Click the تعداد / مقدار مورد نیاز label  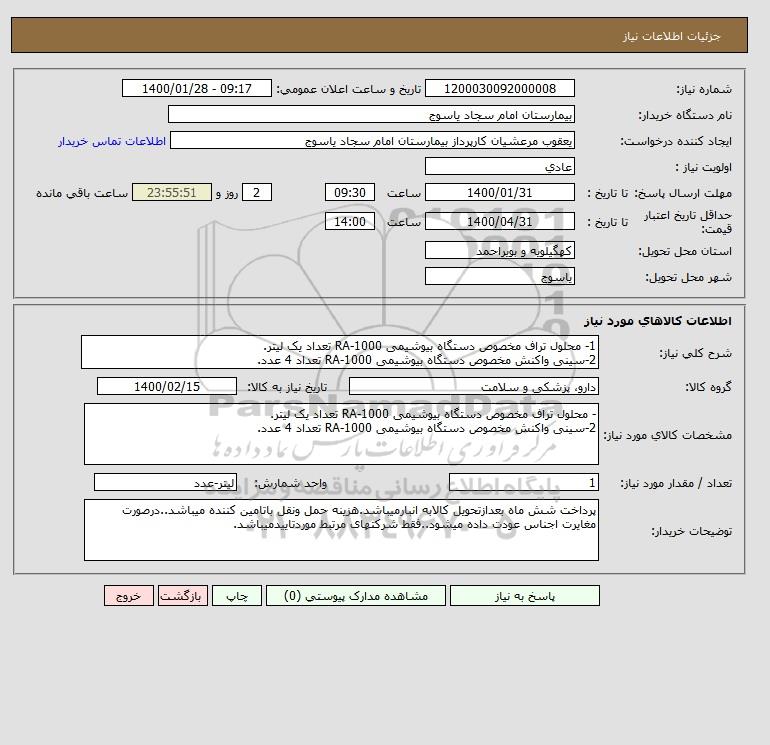pos(676,483)
